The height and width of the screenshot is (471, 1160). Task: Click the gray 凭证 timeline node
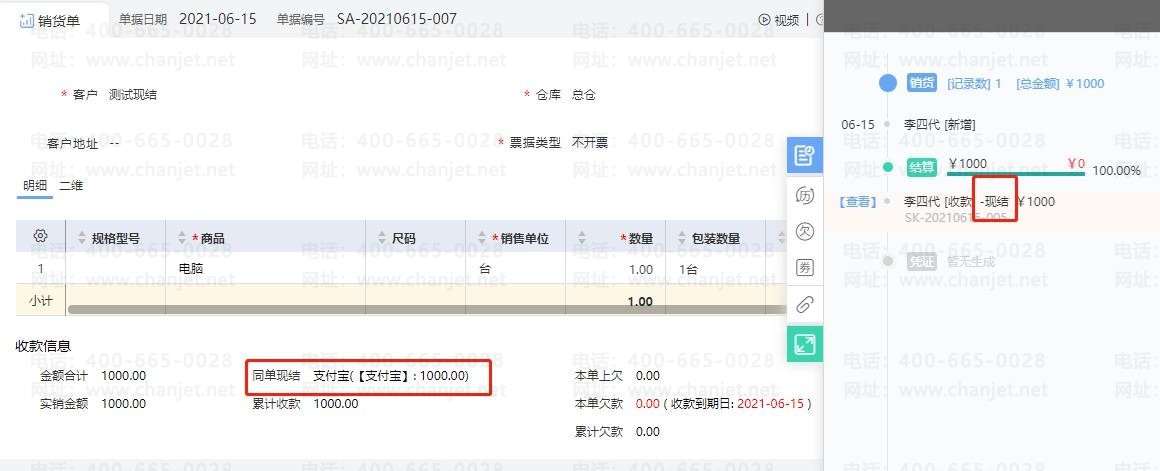click(x=888, y=260)
